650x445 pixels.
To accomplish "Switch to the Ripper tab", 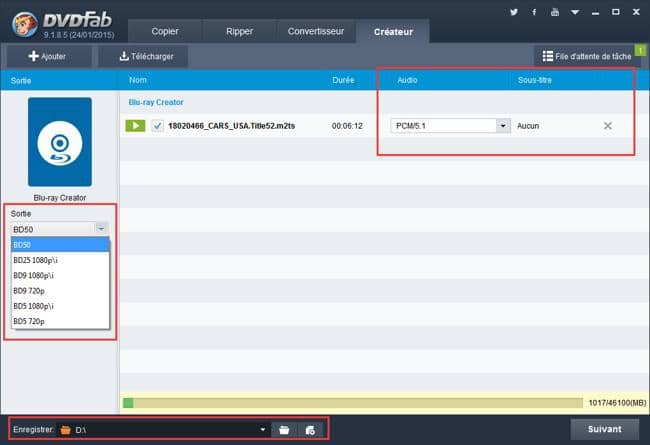I will tap(239, 32).
